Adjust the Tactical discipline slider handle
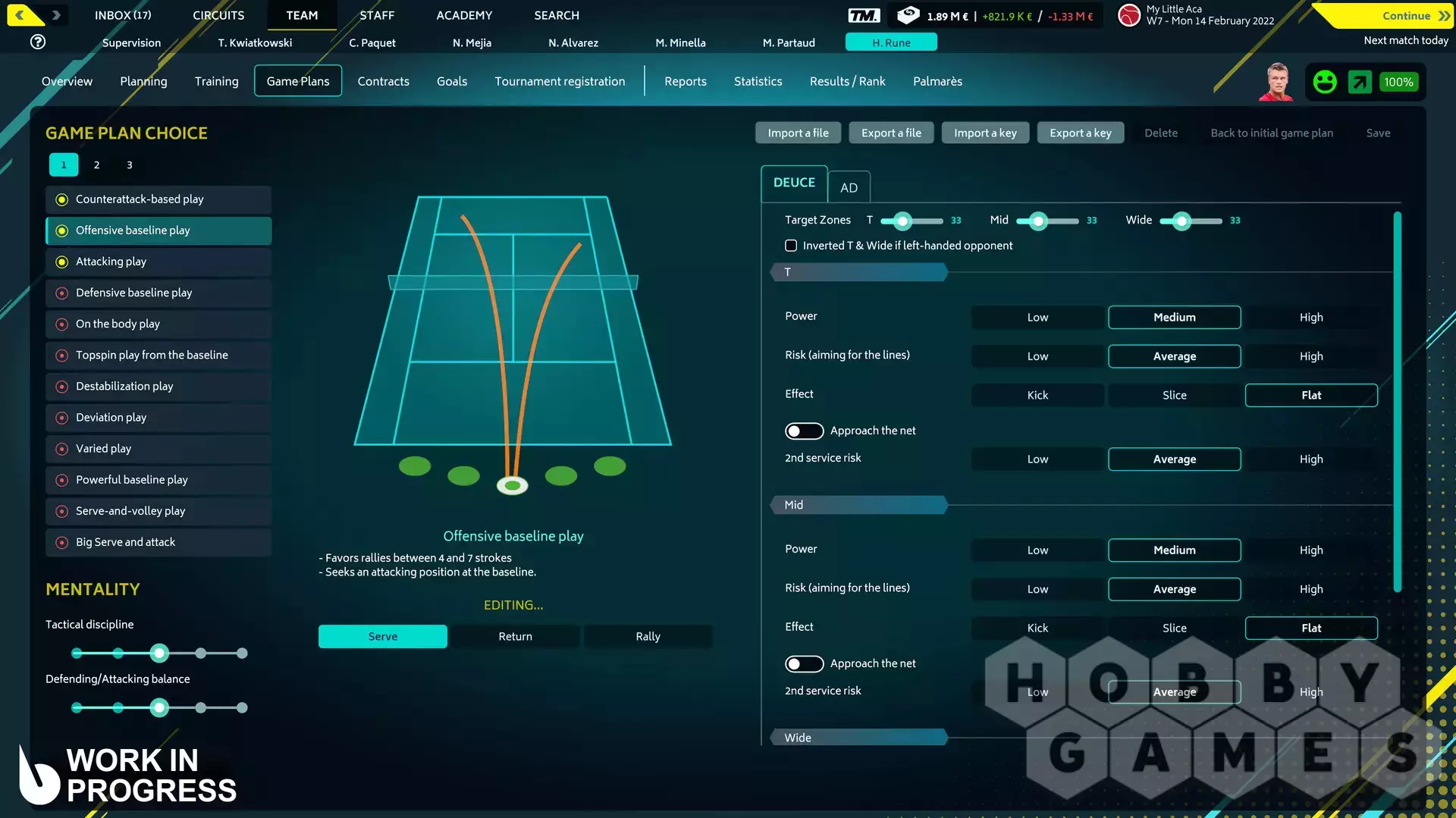The width and height of the screenshot is (1456, 818). (x=159, y=653)
